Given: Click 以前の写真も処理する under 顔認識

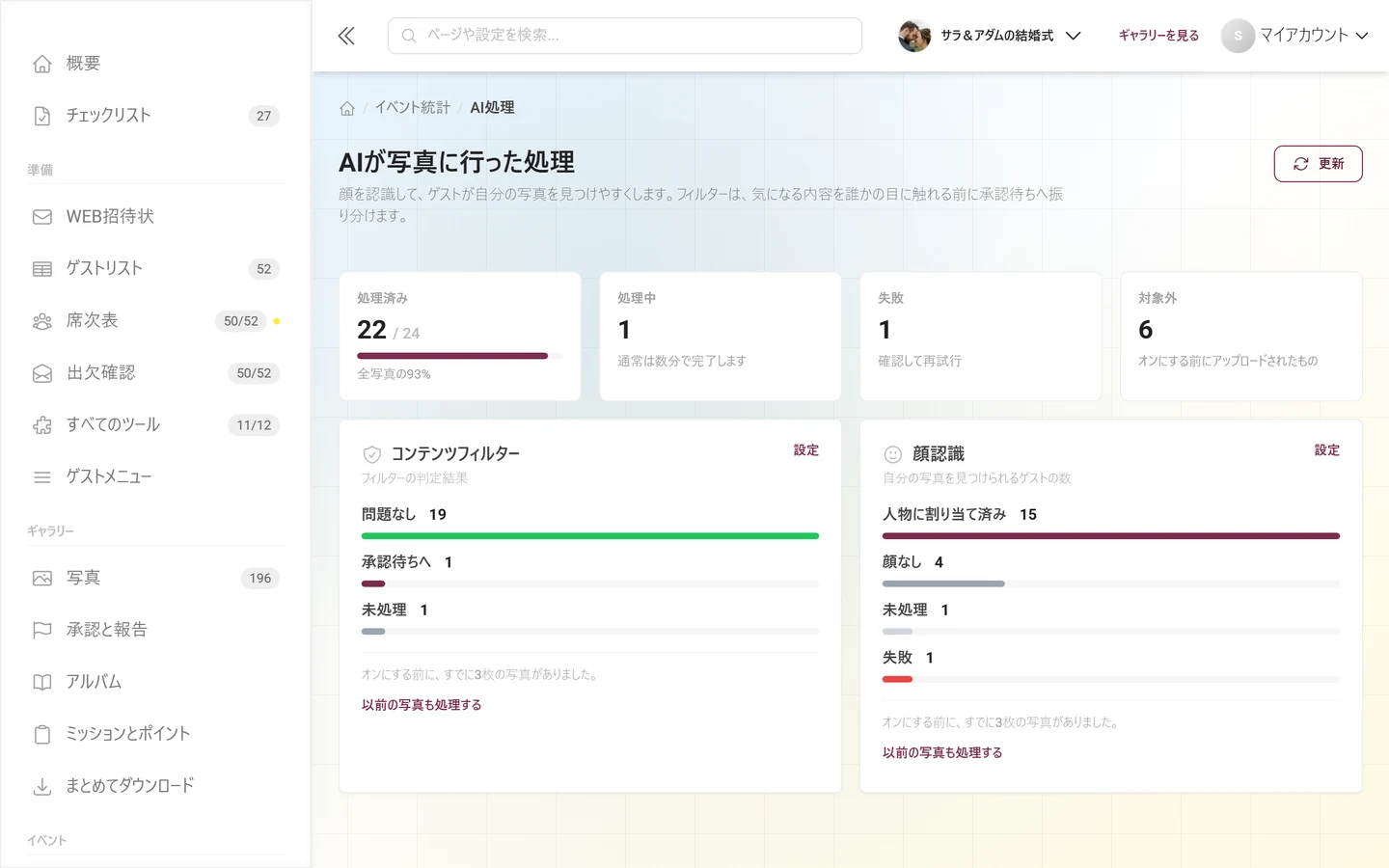Looking at the screenshot, I should point(942,753).
